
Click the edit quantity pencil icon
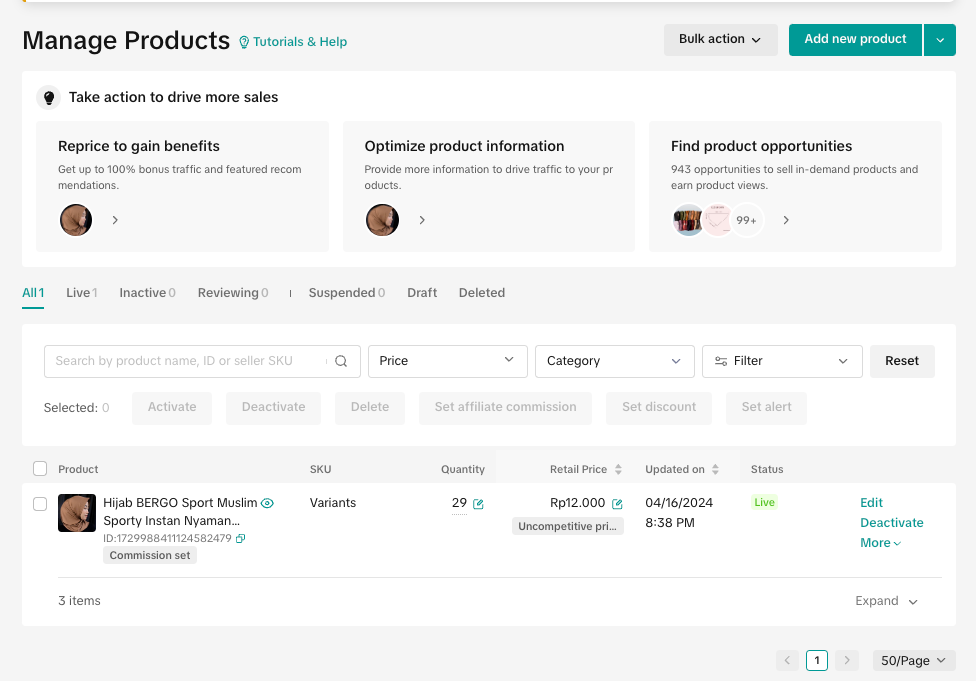(x=478, y=504)
